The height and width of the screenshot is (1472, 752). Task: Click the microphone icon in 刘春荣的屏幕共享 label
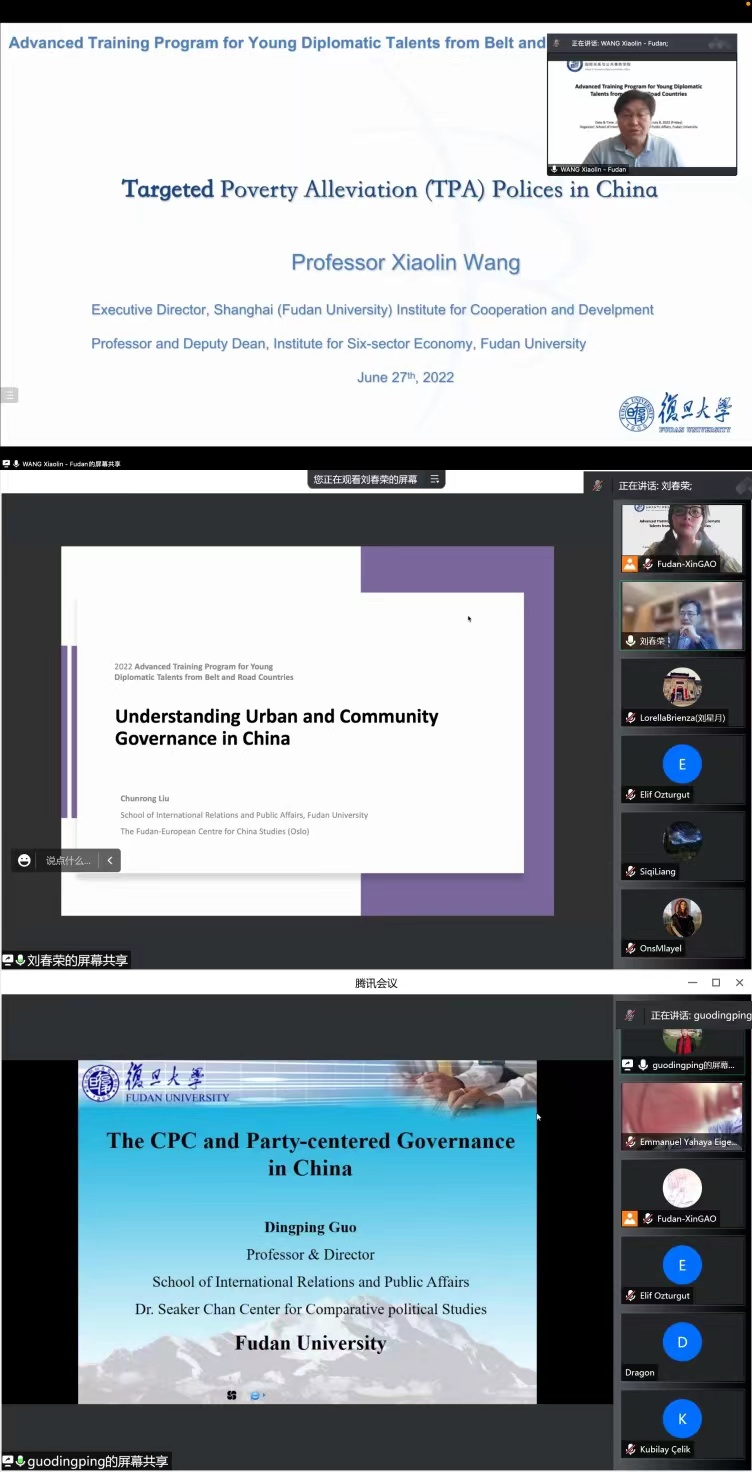tap(20, 960)
